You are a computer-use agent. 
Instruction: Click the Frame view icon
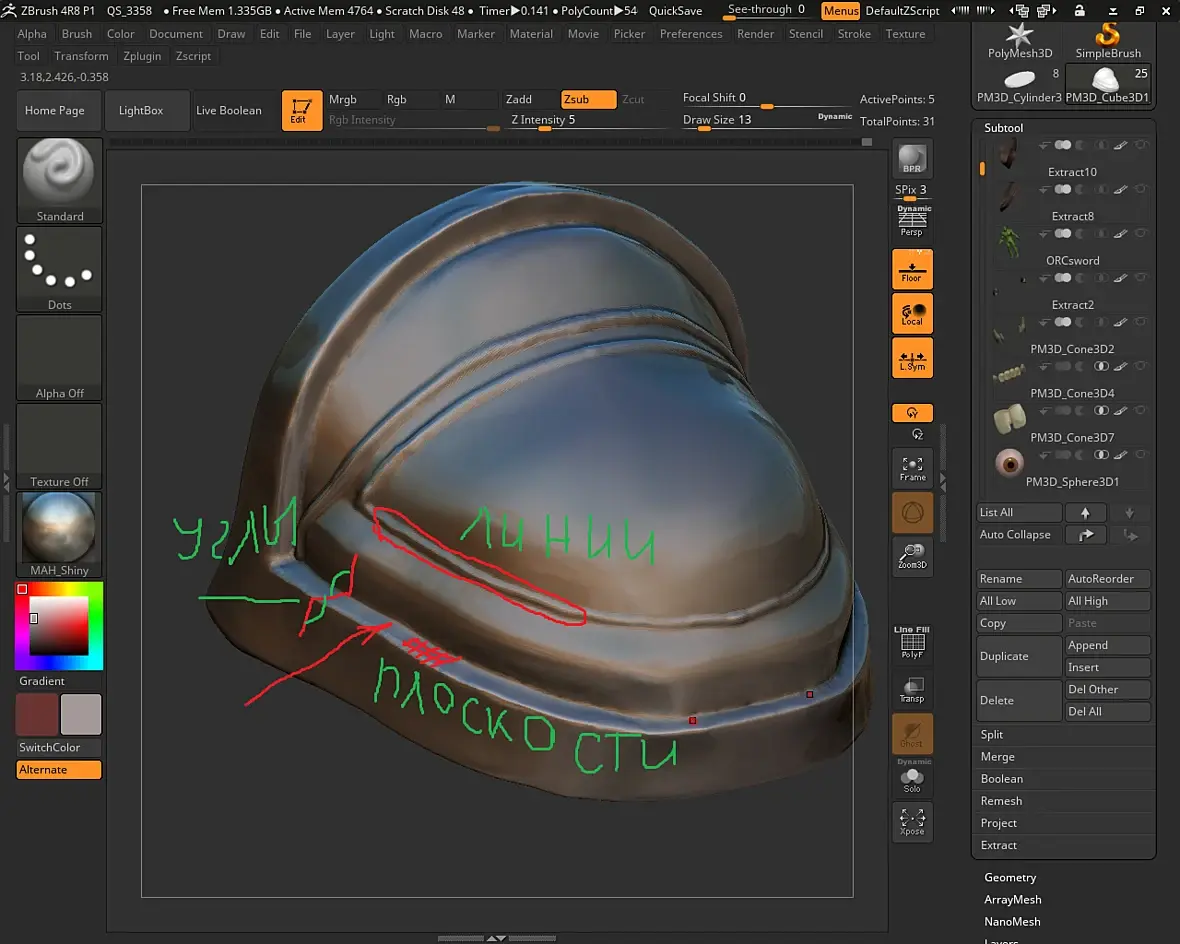point(912,468)
